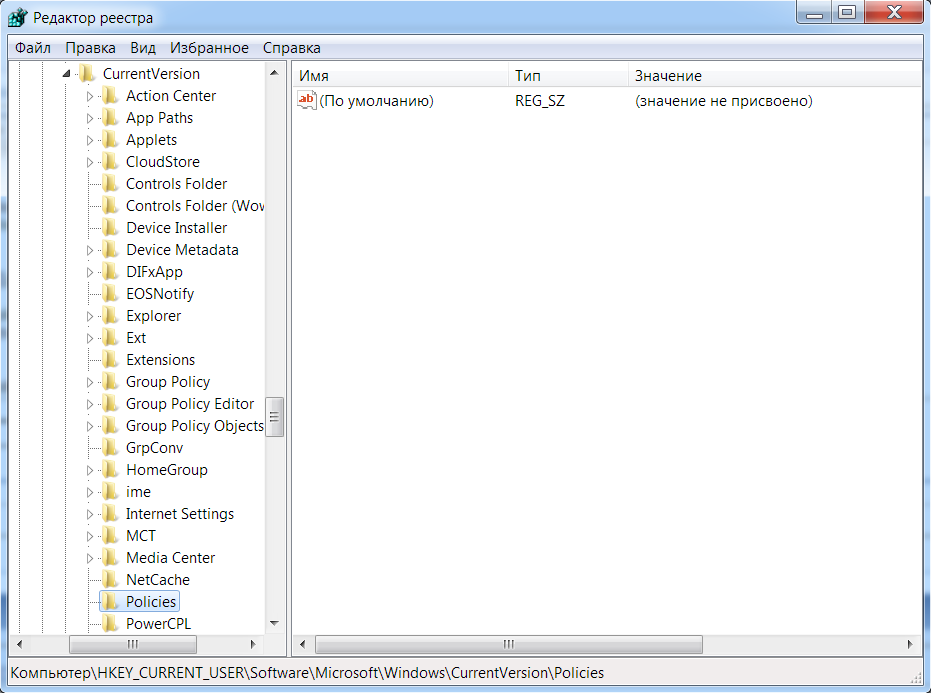Click the DIFxApp folder icon
931x693 pixels.
coord(110,271)
